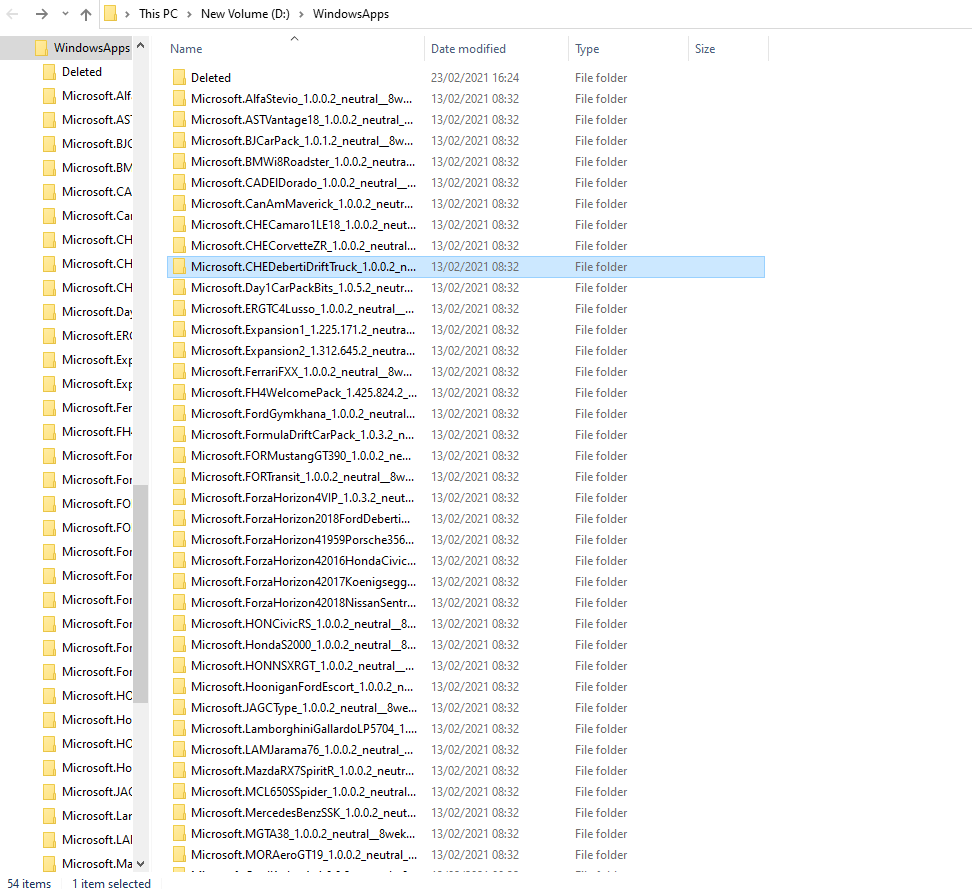Viewport: 972px width, 893px height.
Task: Go up one folder level
Action: pos(86,14)
